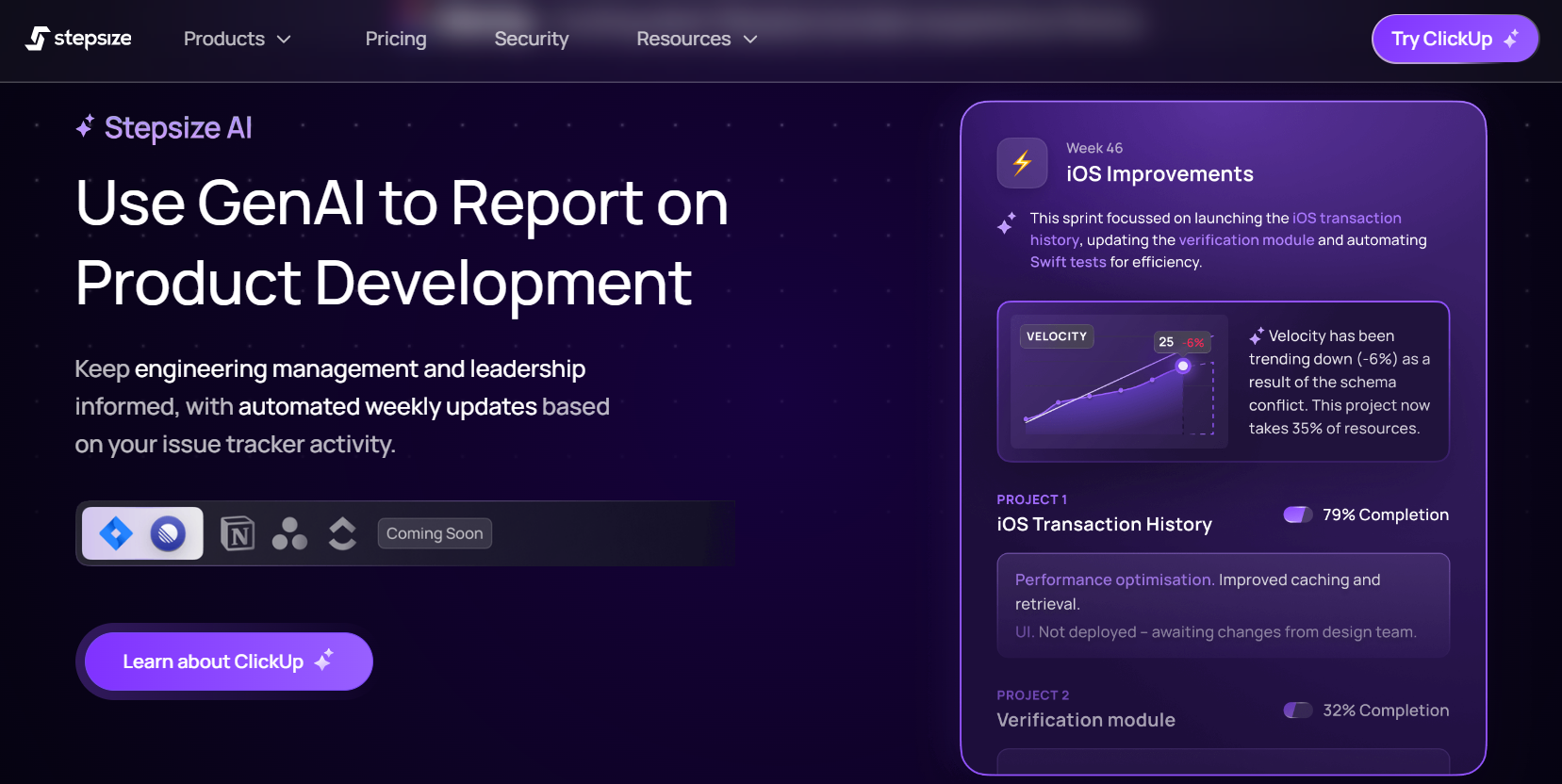
Task: Select the Linear integration icon
Action: pyautogui.click(x=168, y=534)
